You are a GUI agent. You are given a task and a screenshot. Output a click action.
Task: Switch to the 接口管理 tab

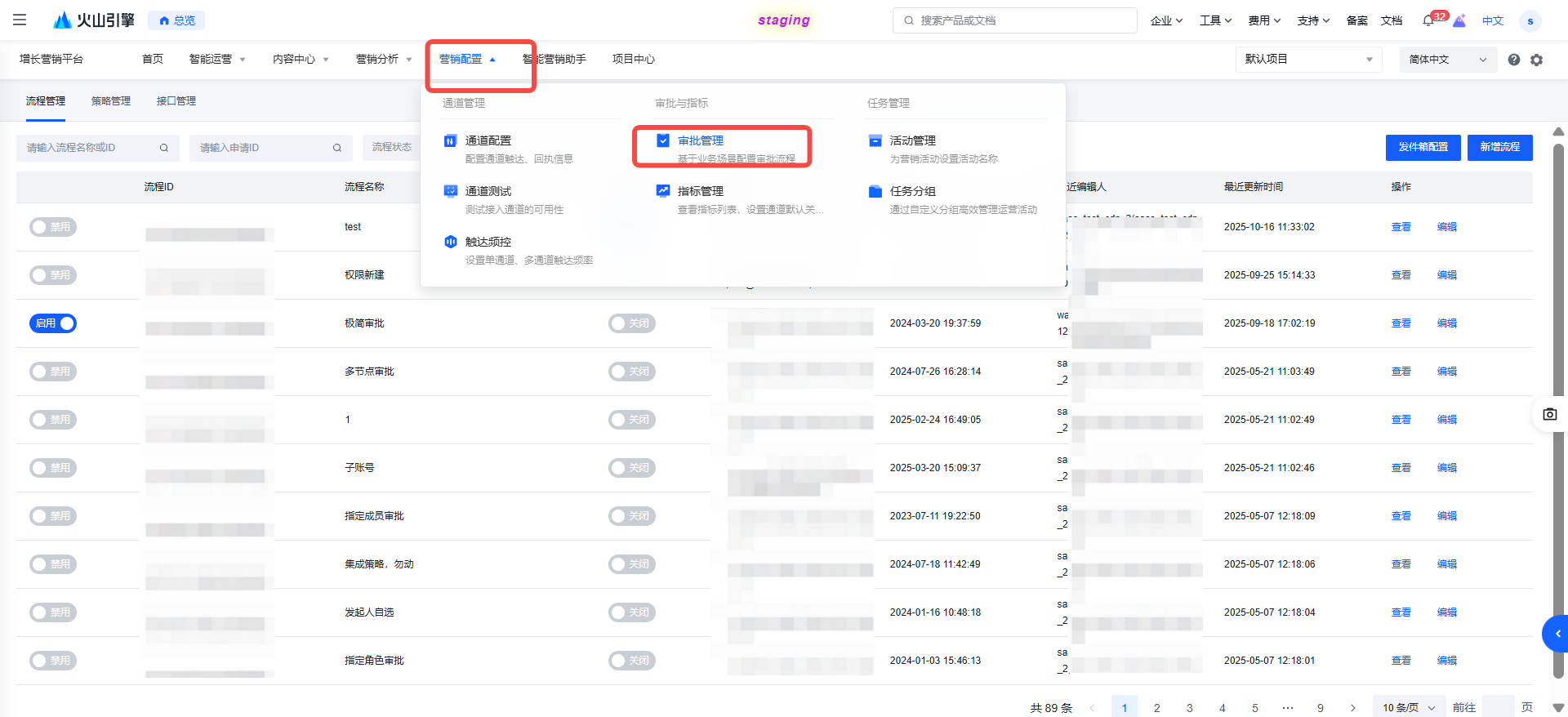(176, 101)
